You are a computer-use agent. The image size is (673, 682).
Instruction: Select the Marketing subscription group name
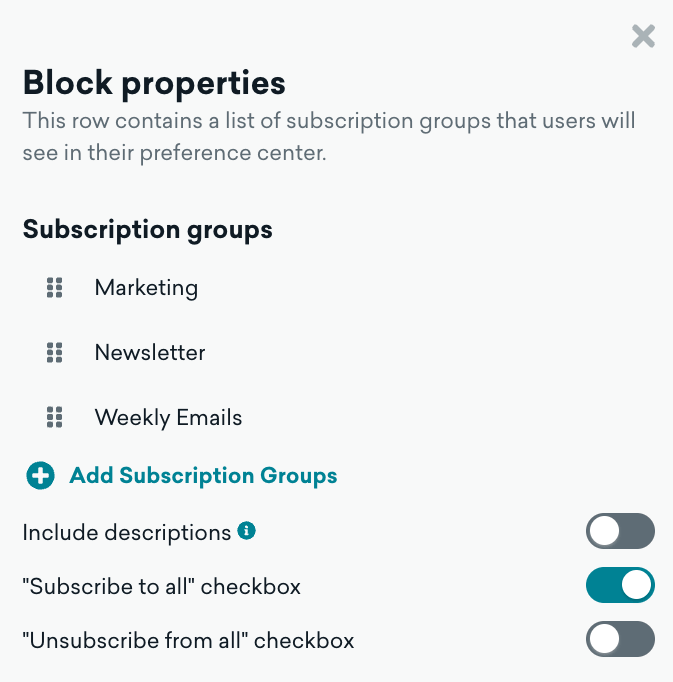(x=146, y=288)
